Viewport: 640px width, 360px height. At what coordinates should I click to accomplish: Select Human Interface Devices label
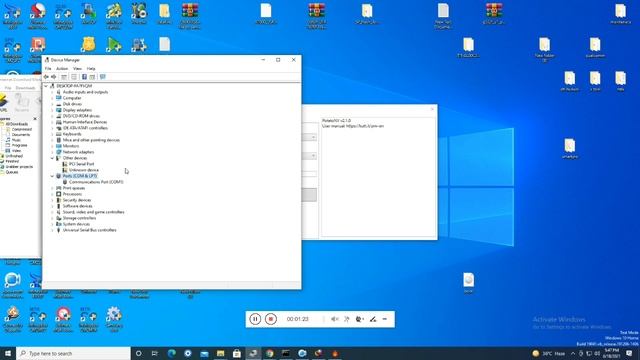pos(85,122)
